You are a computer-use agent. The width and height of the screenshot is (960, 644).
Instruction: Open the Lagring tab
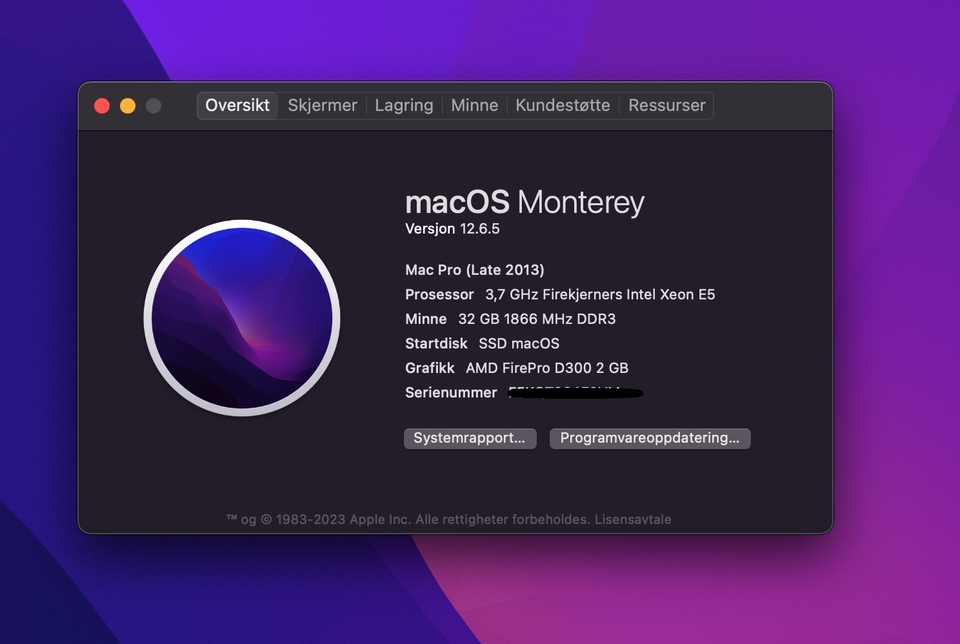(x=404, y=105)
